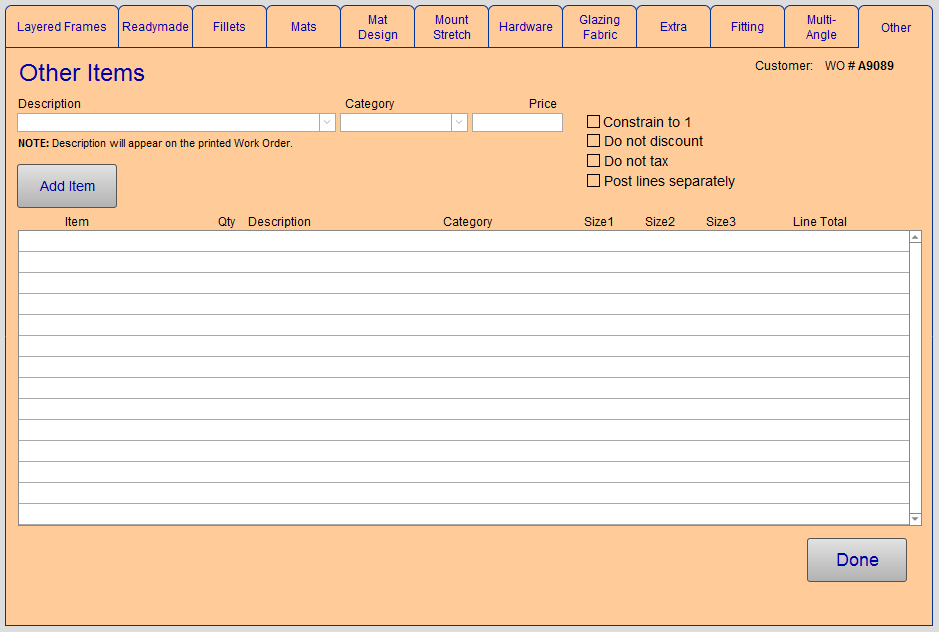The image size is (939, 632).
Task: Click the items list scroll up arrow
Action: [x=915, y=237]
